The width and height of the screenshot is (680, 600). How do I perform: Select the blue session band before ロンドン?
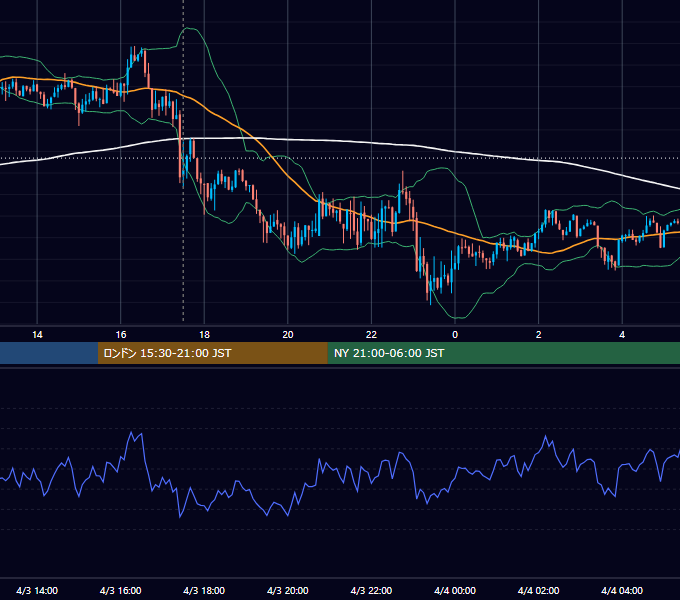(49, 353)
